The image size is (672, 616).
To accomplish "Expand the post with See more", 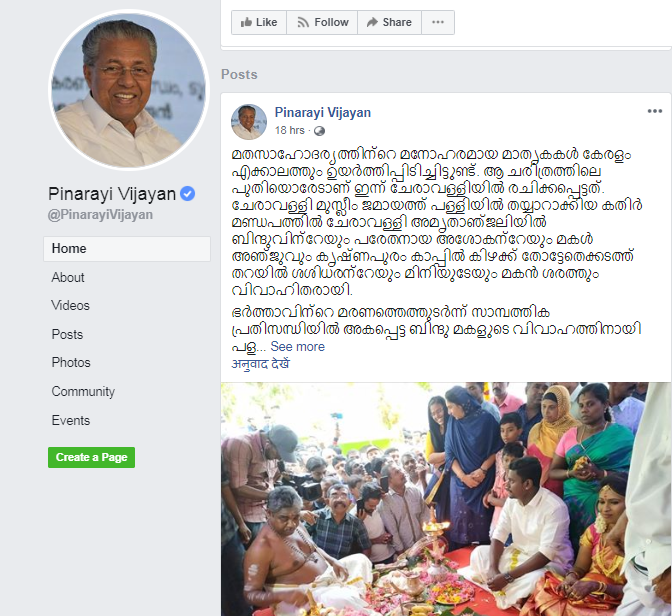I will coord(297,346).
